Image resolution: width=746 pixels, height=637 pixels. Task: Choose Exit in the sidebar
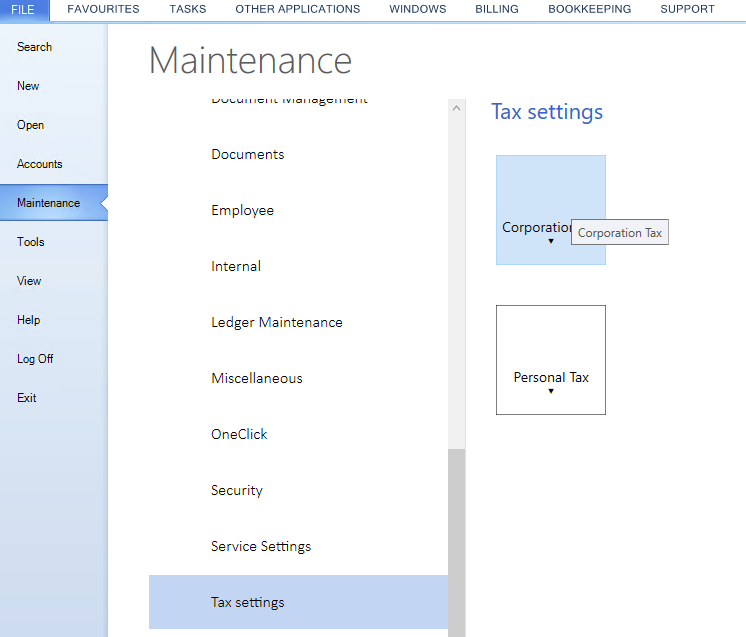(x=54, y=398)
